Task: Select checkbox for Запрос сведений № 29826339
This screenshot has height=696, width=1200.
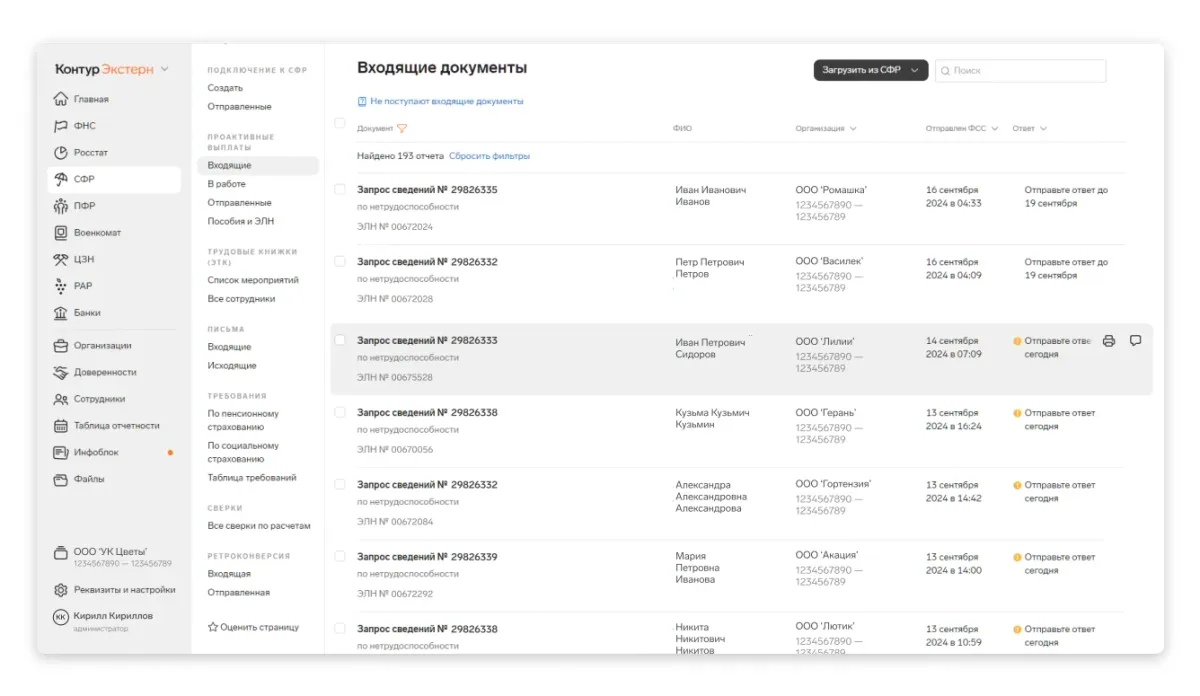Action: click(x=340, y=556)
